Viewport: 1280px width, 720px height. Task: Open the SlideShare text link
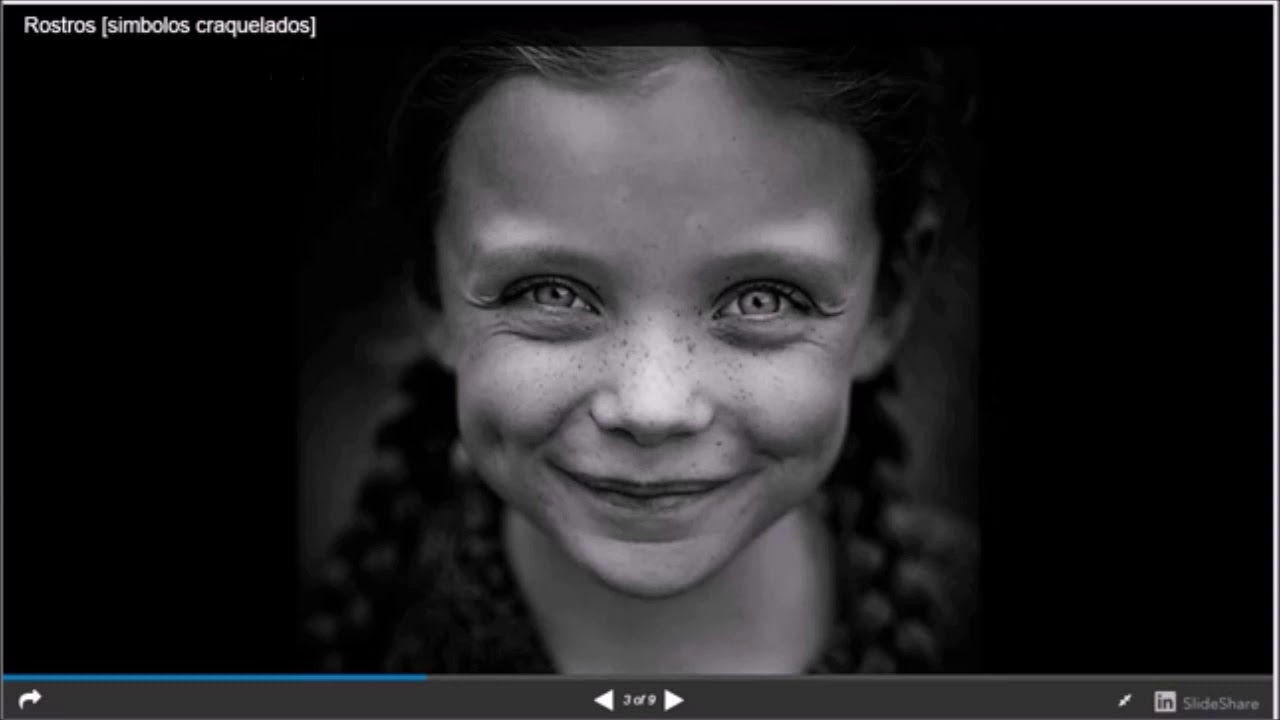(x=1220, y=703)
